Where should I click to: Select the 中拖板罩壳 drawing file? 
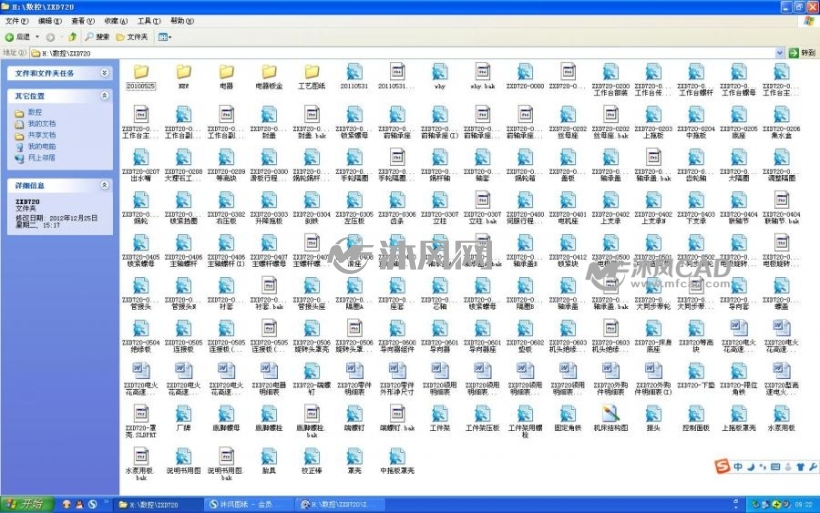[397, 462]
